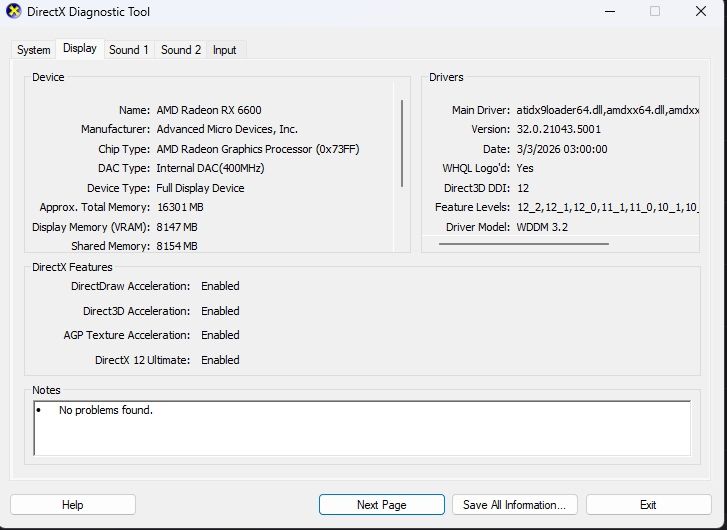Click the No problems found note
727x530 pixels.
[106, 410]
